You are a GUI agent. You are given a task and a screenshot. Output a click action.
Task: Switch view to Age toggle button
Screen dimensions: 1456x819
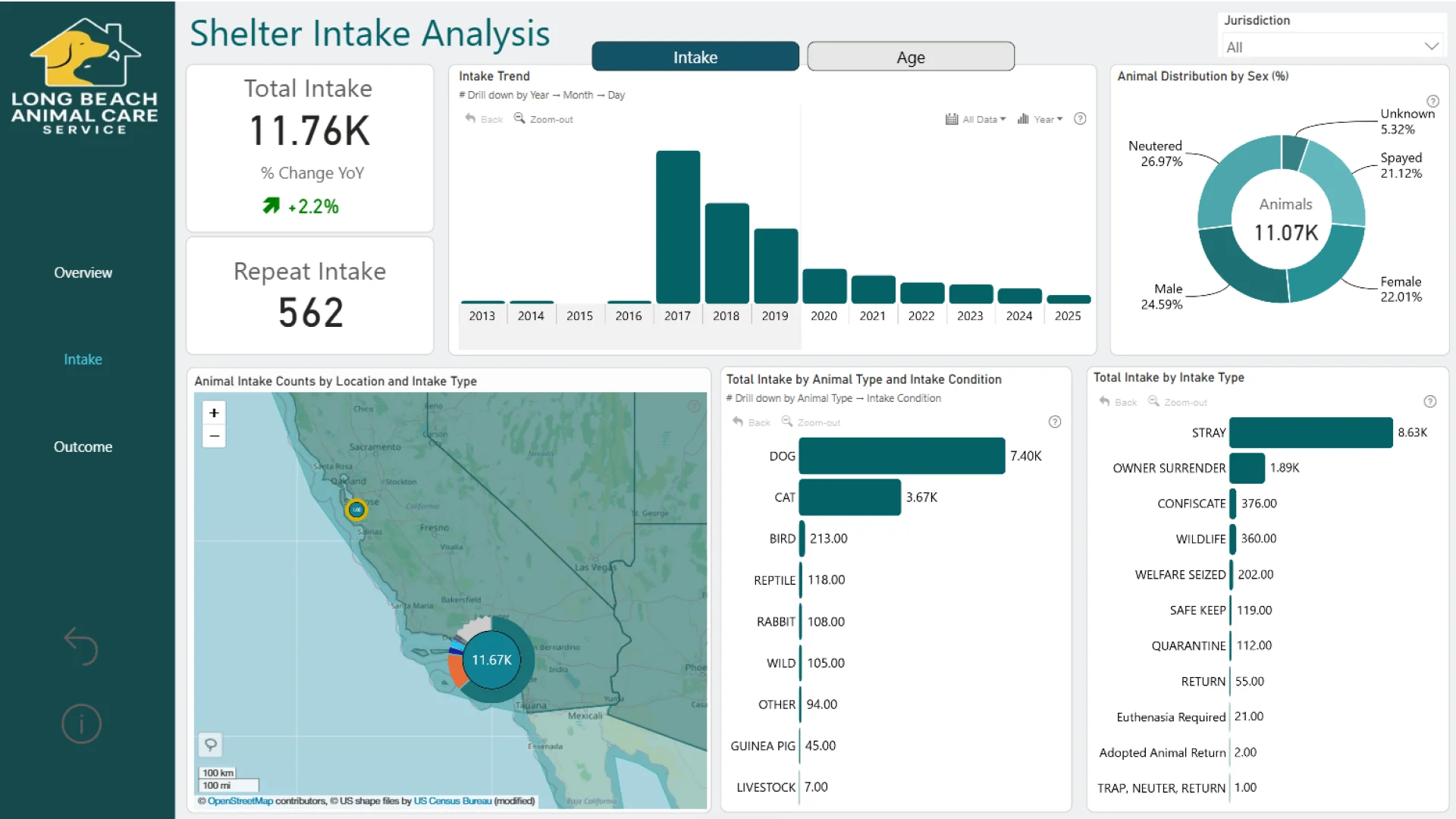[x=910, y=57]
